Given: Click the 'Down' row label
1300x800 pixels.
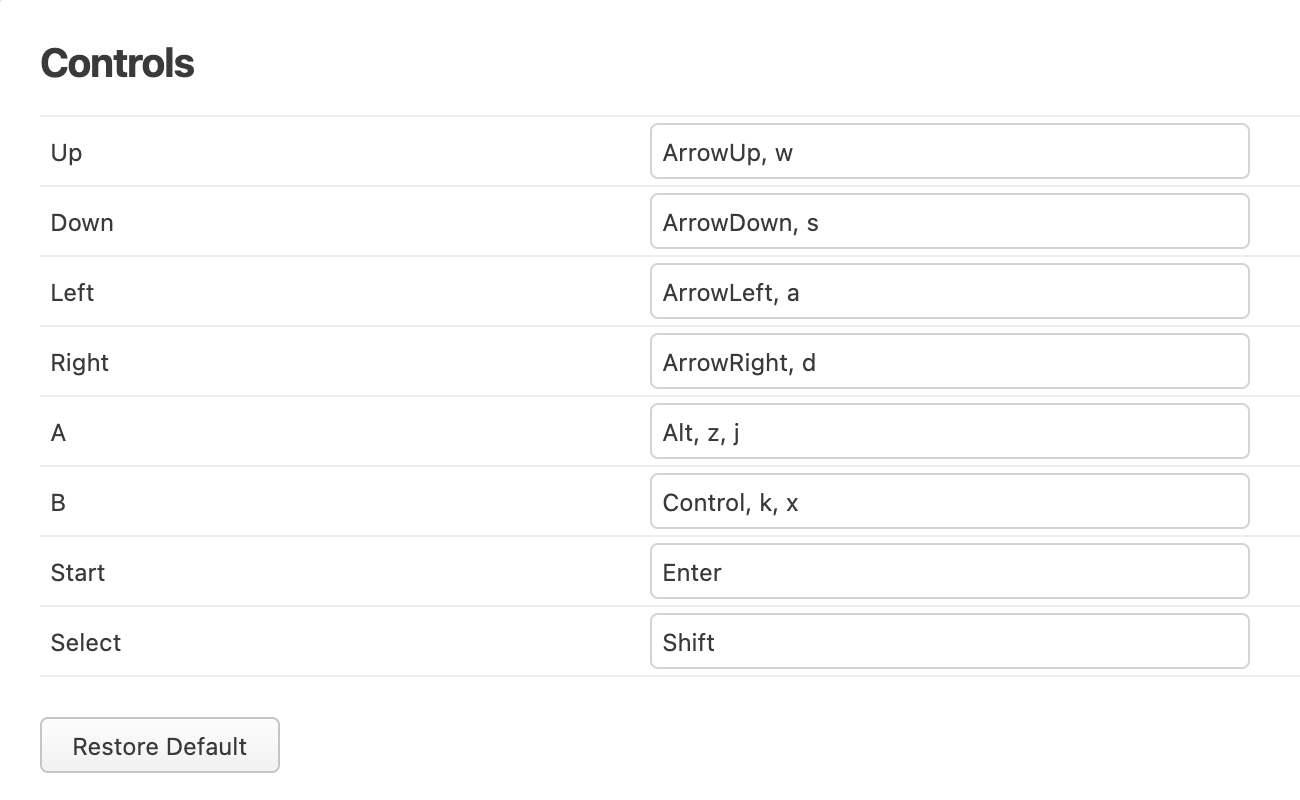Looking at the screenshot, I should pyautogui.click(x=82, y=223).
